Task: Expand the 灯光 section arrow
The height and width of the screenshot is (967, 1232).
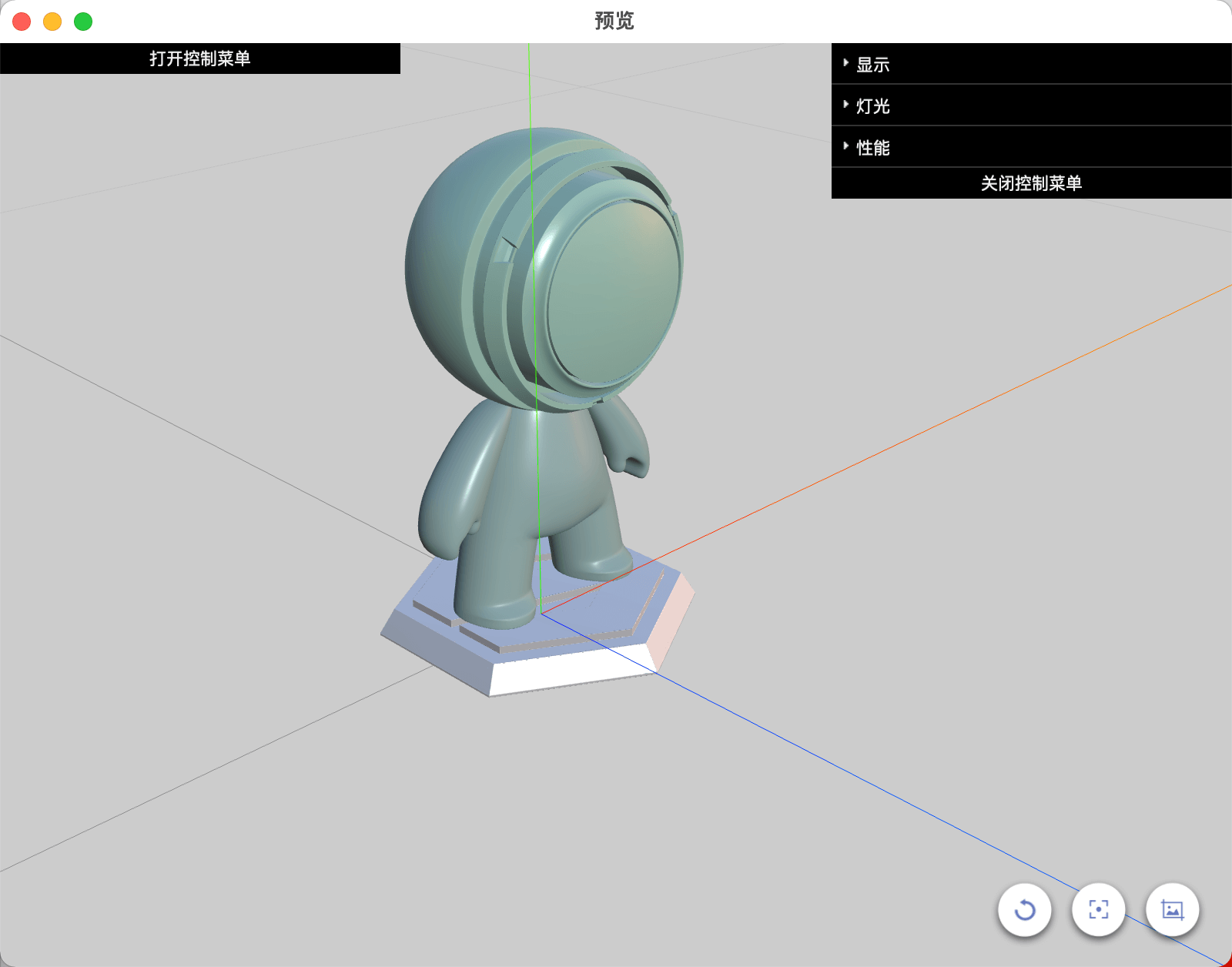Action: click(845, 105)
